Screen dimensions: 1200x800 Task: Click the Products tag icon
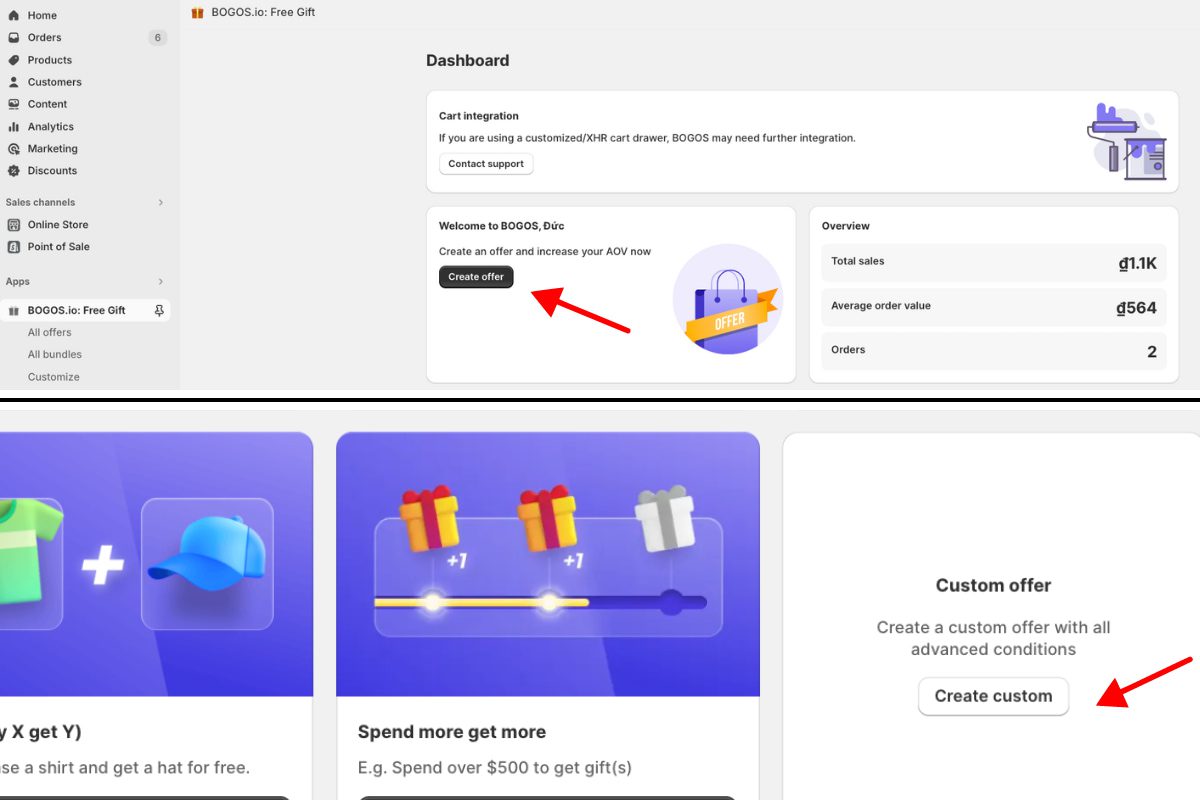click(x=12, y=59)
